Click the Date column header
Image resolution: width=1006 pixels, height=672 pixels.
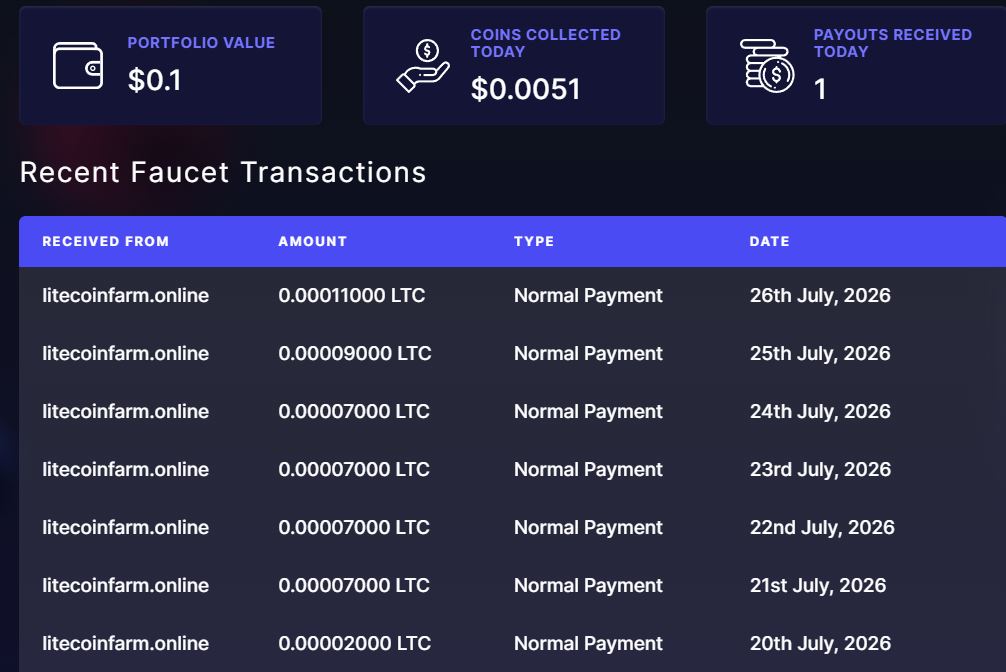click(x=769, y=241)
